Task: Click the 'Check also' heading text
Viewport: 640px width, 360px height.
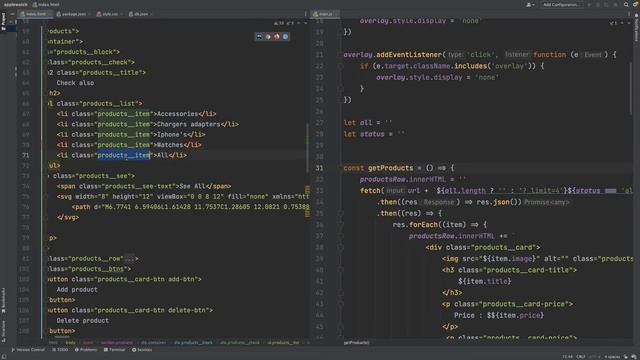Action: 75,83
